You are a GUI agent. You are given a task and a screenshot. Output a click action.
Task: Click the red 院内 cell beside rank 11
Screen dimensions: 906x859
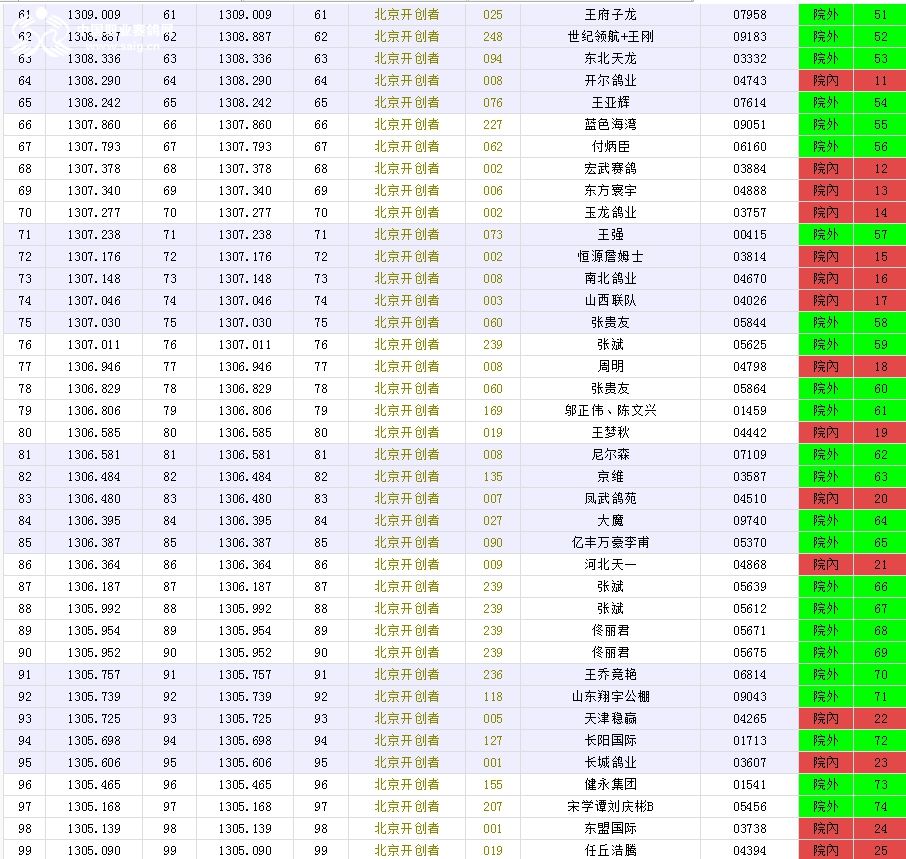pyautogui.click(x=826, y=81)
